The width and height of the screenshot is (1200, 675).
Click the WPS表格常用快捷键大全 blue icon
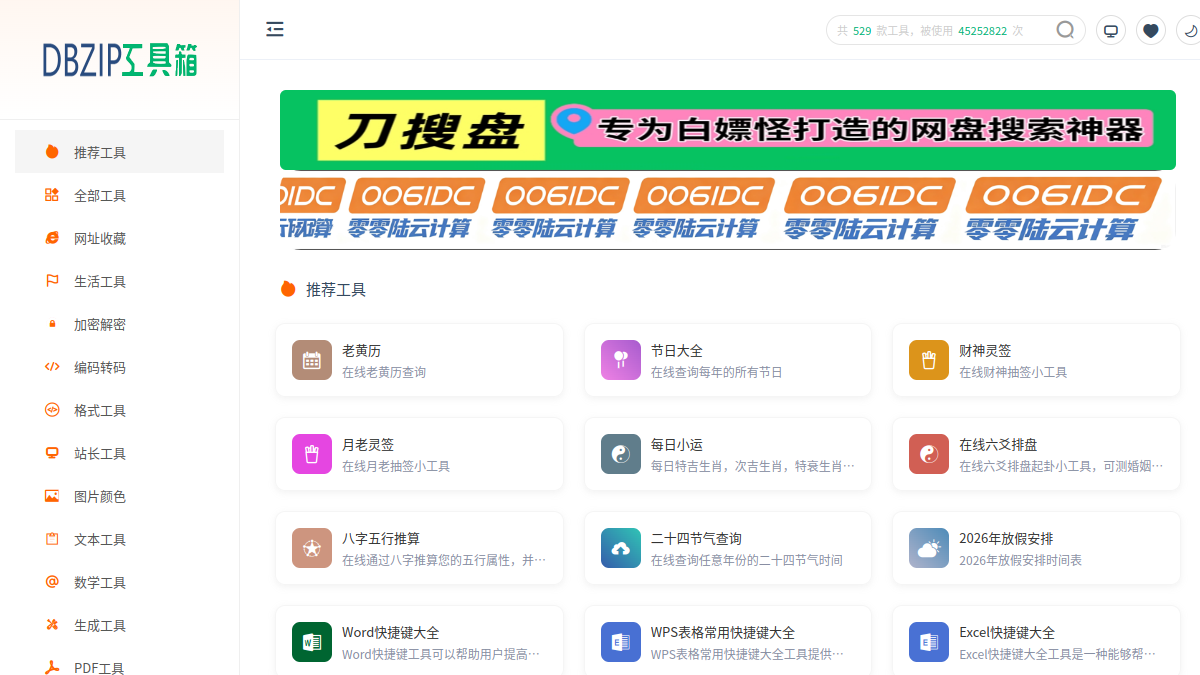[621, 642]
